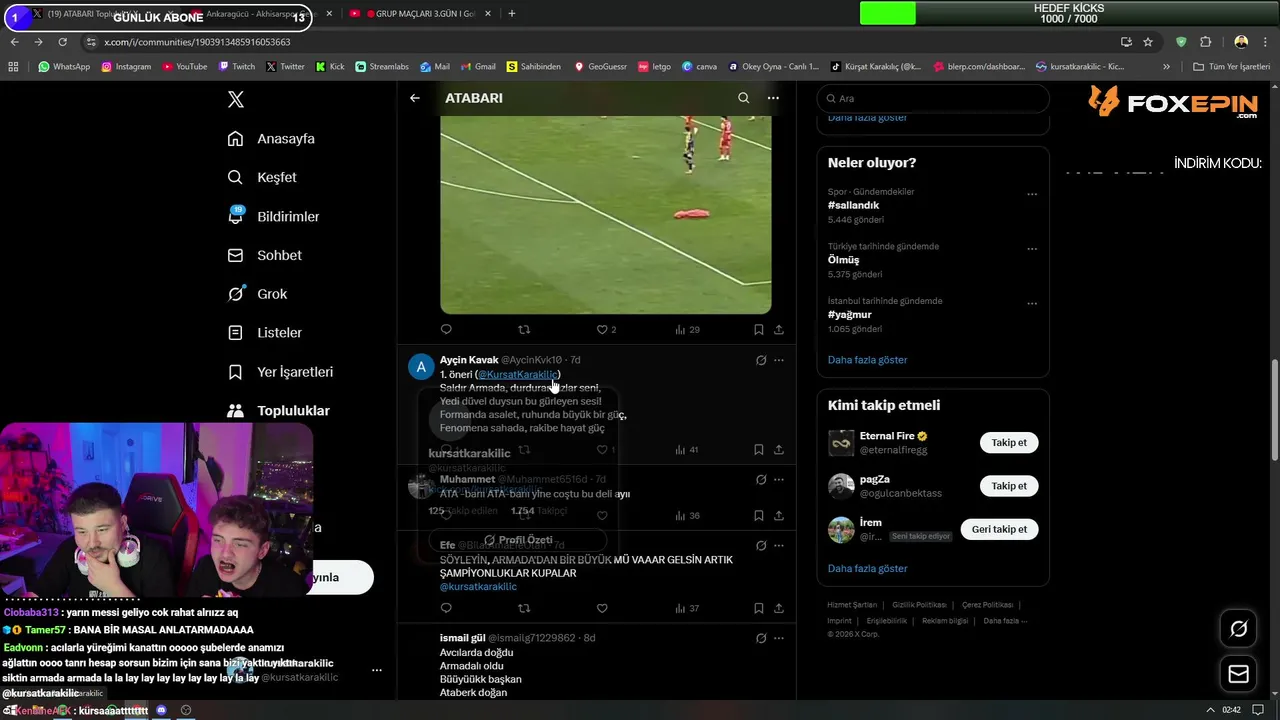Select Topluluklar in the sidebar
Image resolution: width=1280 pixels, height=720 pixels.
[x=278, y=410]
